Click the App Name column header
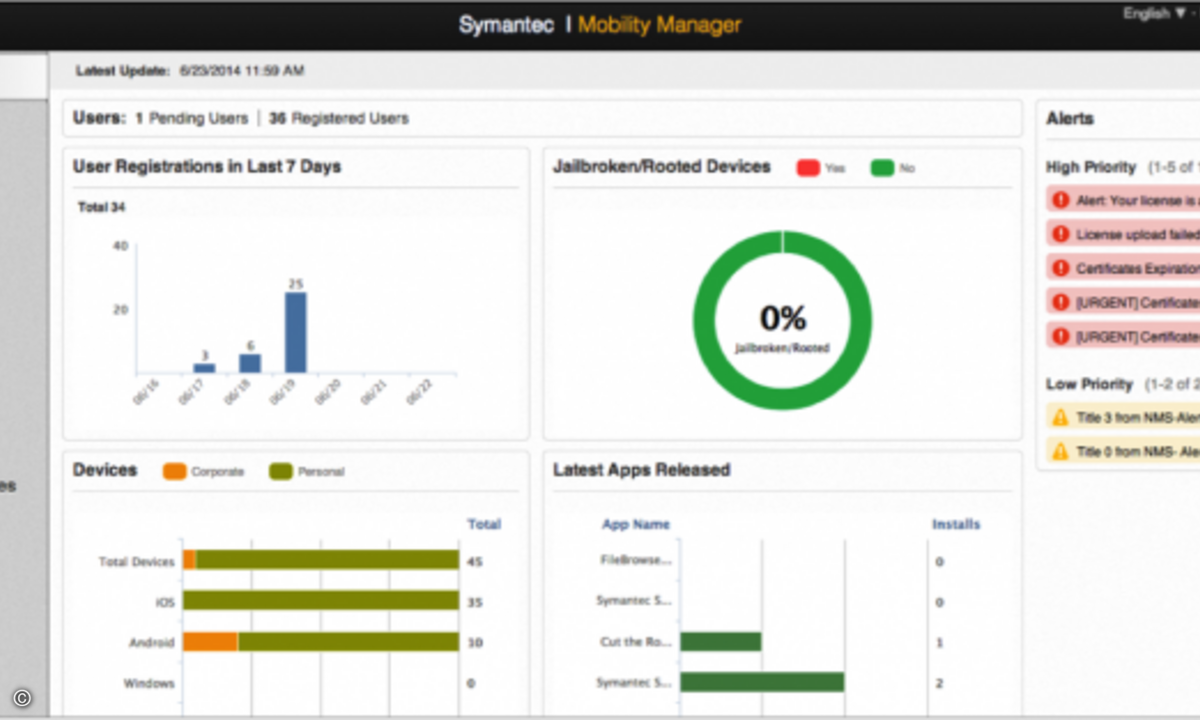This screenshot has width=1200, height=720. point(636,524)
